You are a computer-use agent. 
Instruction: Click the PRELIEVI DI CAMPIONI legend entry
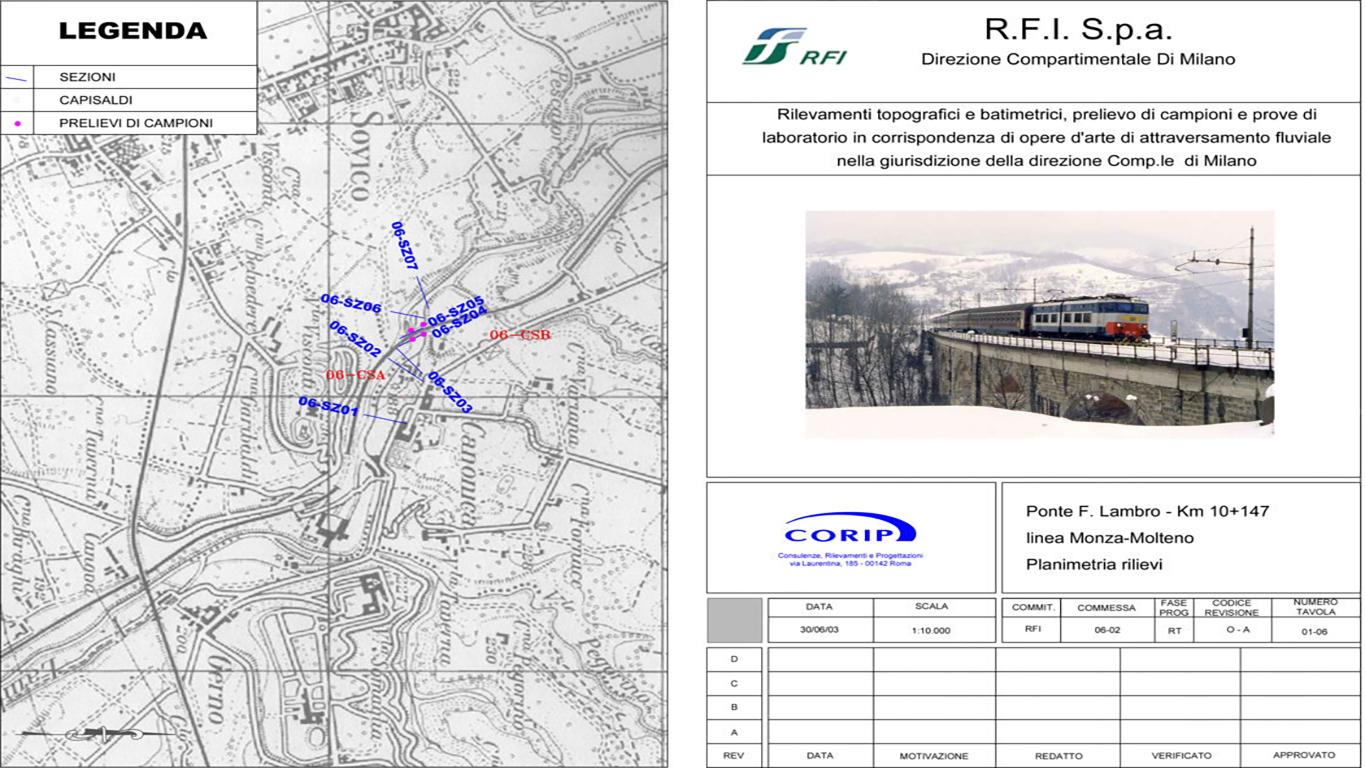[x=136, y=123]
